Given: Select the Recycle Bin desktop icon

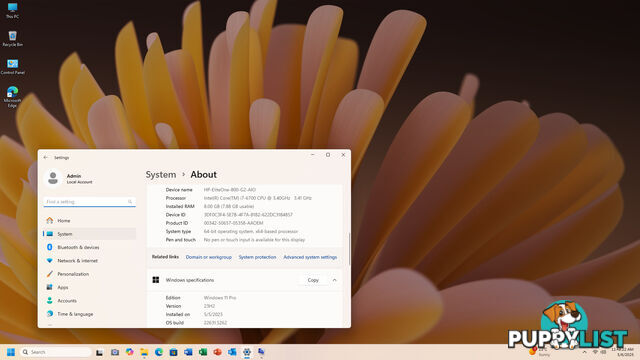Looking at the screenshot, I should tap(12, 39).
